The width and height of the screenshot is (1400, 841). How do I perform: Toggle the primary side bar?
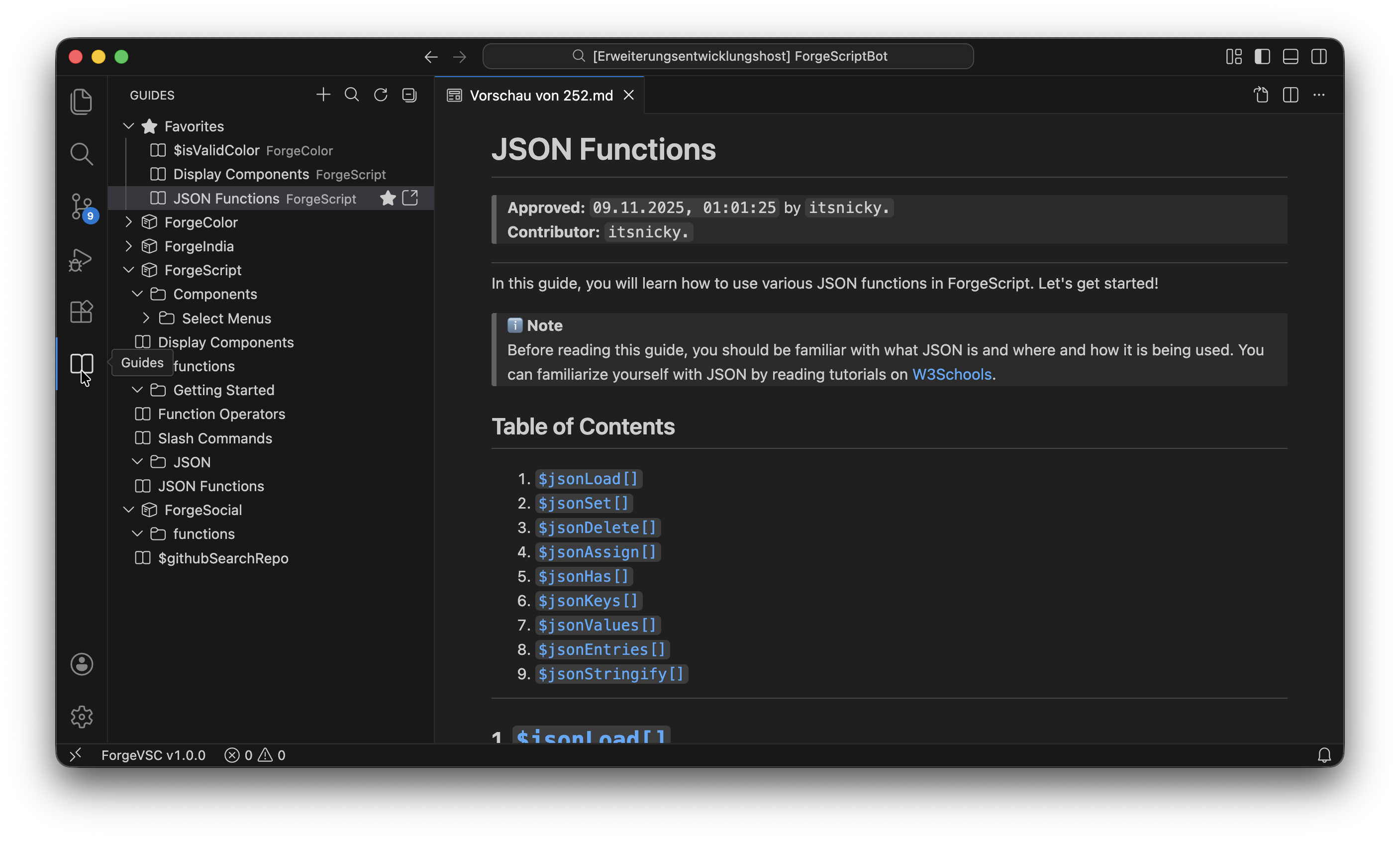(1262, 56)
